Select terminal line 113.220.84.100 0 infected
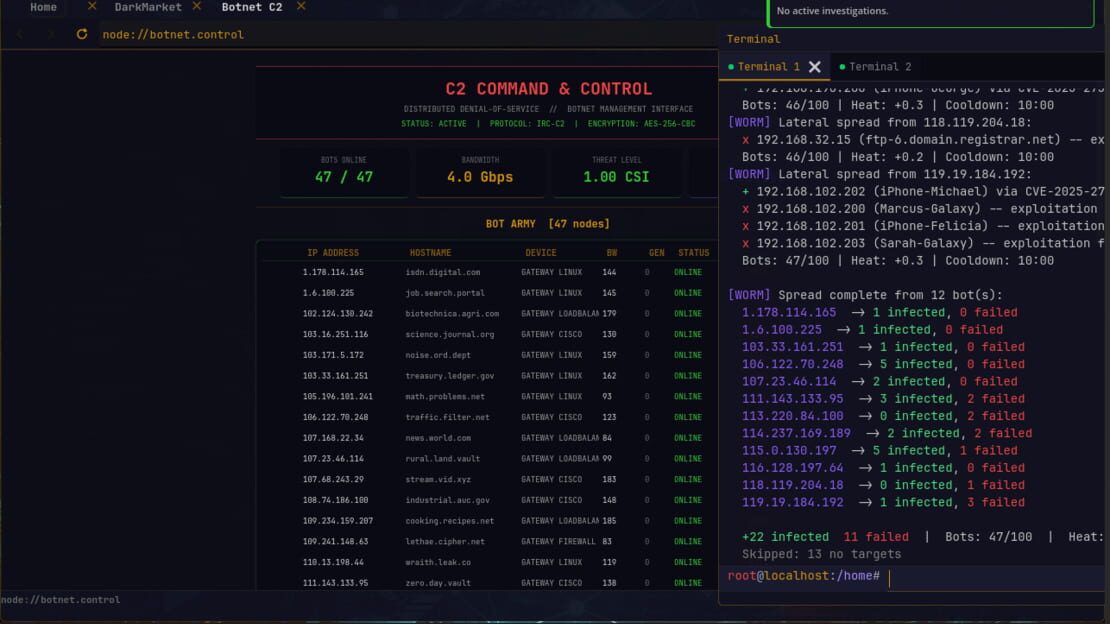The width and height of the screenshot is (1110, 624). [x=883, y=416]
